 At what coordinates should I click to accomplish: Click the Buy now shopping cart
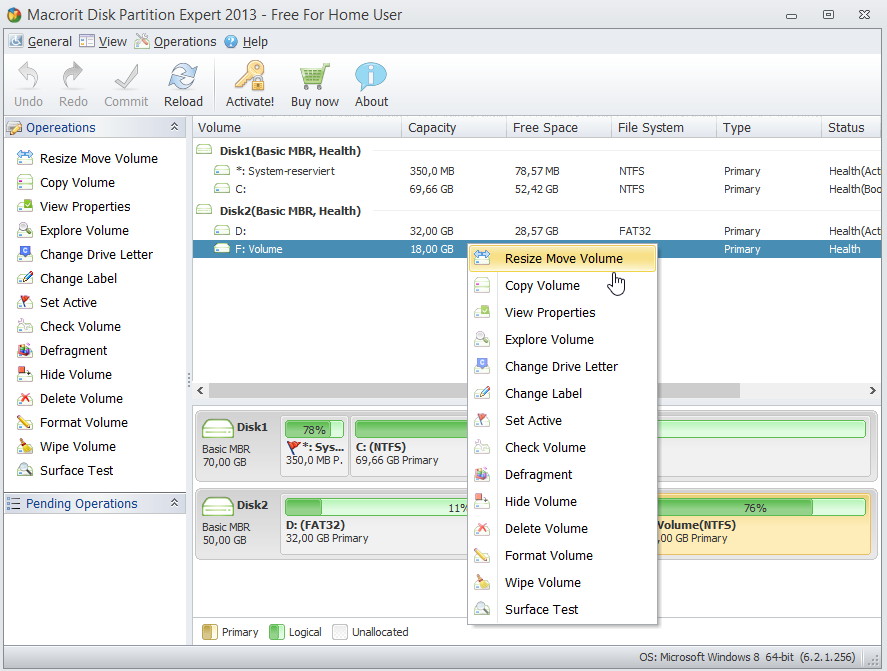point(315,85)
